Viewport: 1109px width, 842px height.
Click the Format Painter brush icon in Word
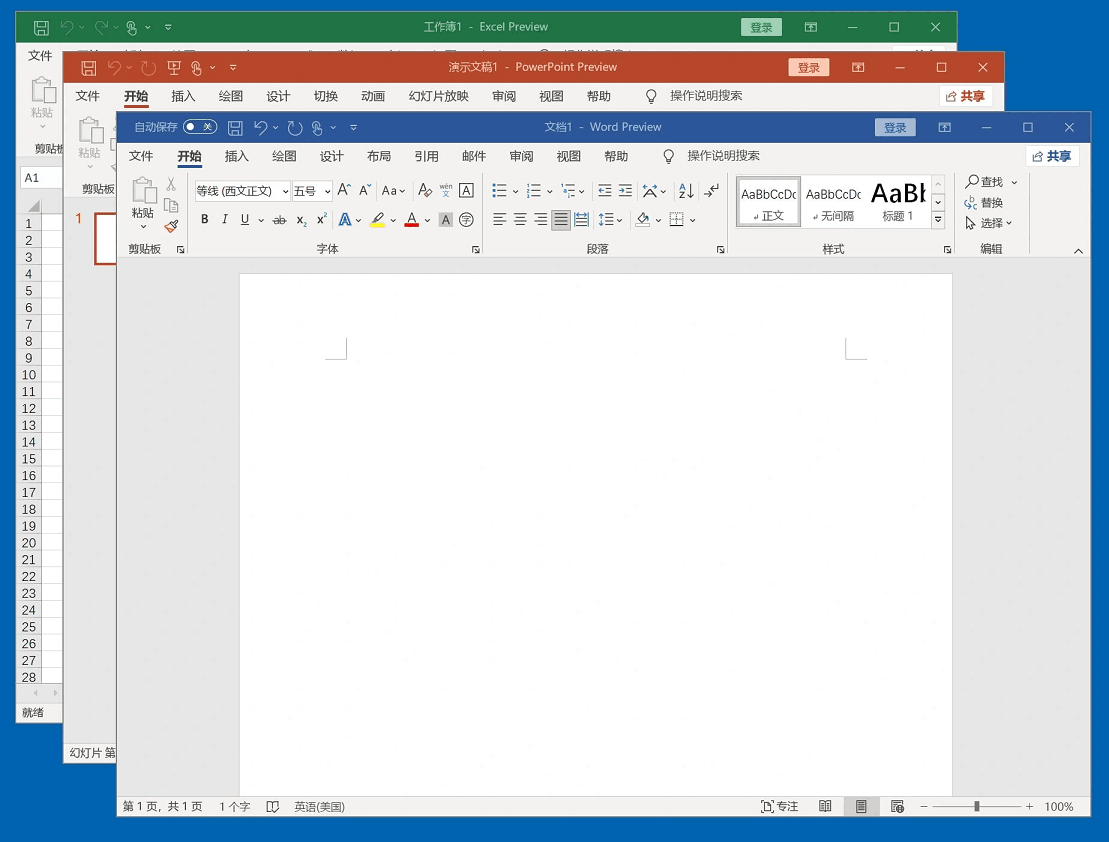[171, 226]
